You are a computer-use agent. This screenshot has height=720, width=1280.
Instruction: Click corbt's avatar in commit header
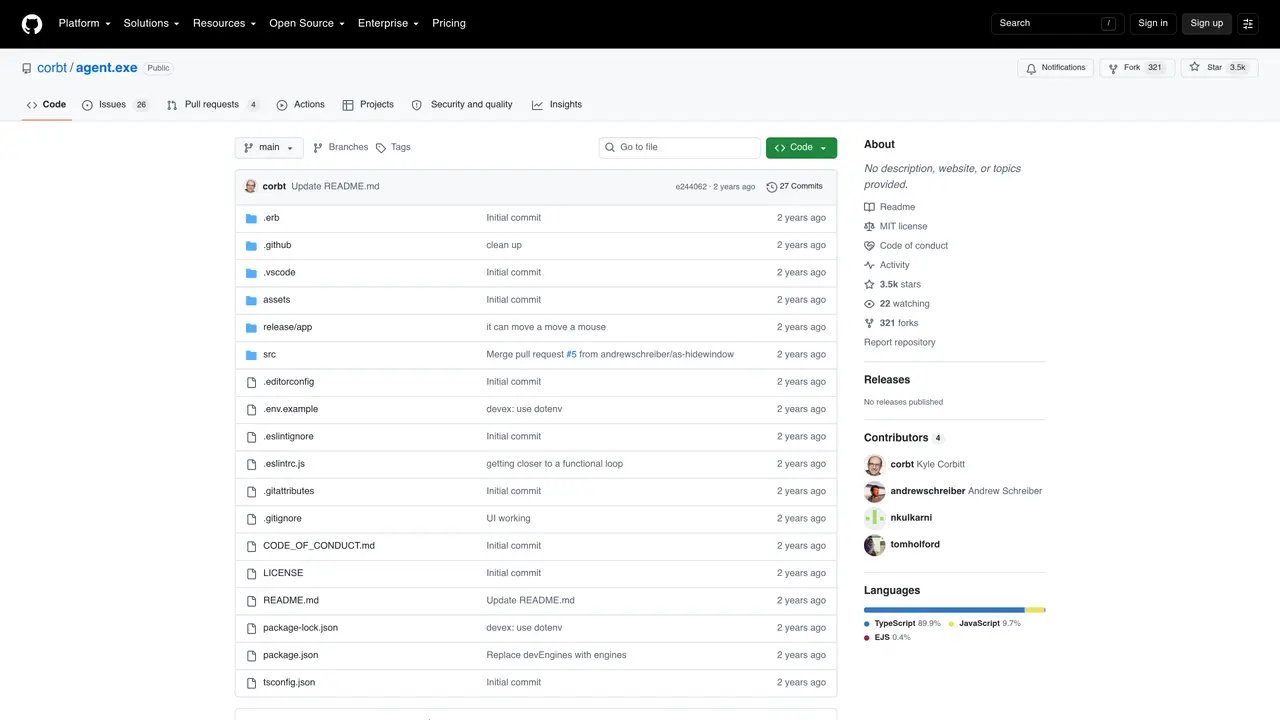click(x=251, y=187)
